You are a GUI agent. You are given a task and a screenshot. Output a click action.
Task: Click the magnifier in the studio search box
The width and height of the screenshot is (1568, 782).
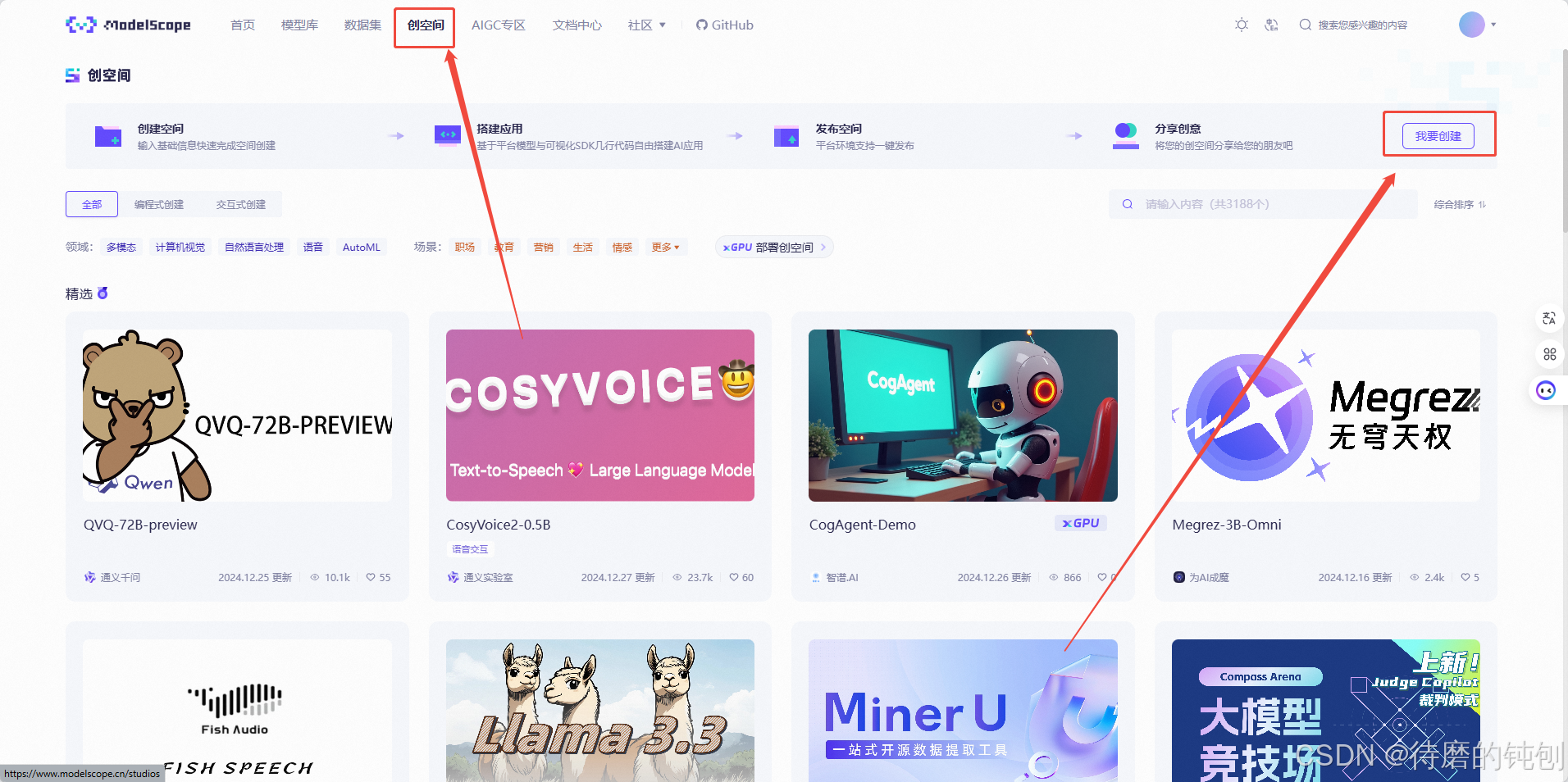pyautogui.click(x=1128, y=204)
